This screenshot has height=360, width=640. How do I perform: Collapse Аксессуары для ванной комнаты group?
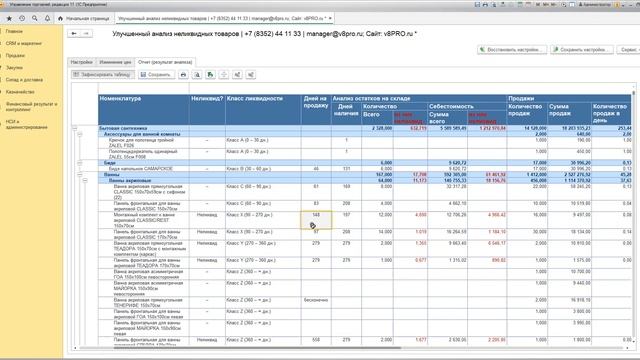(x=80, y=134)
